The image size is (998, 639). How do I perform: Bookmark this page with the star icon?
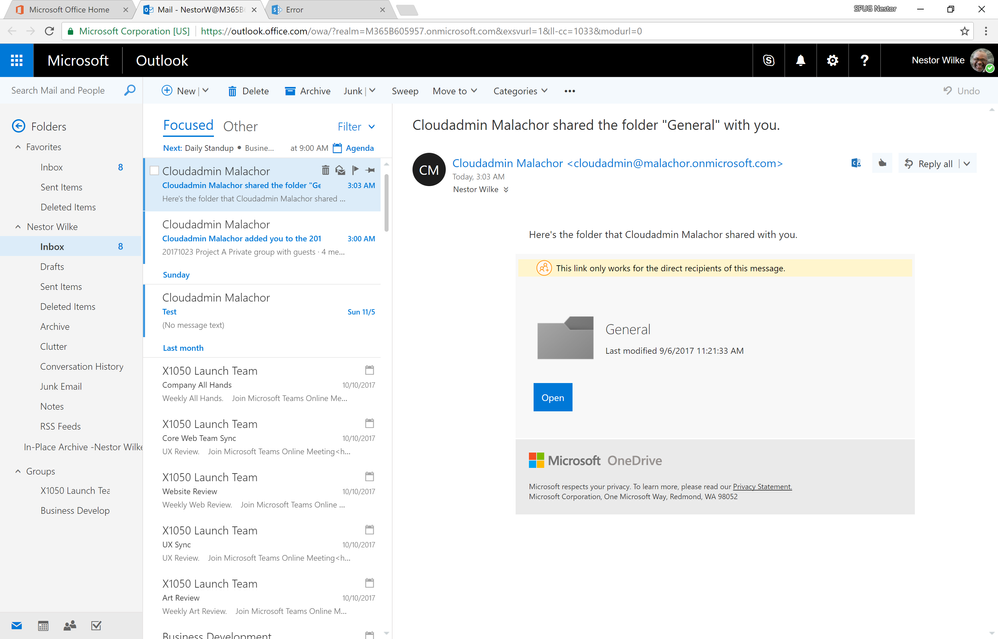[x=964, y=31]
